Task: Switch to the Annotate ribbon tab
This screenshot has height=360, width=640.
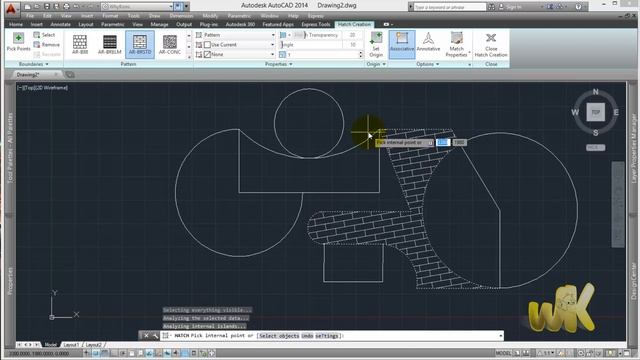Action: coord(60,24)
